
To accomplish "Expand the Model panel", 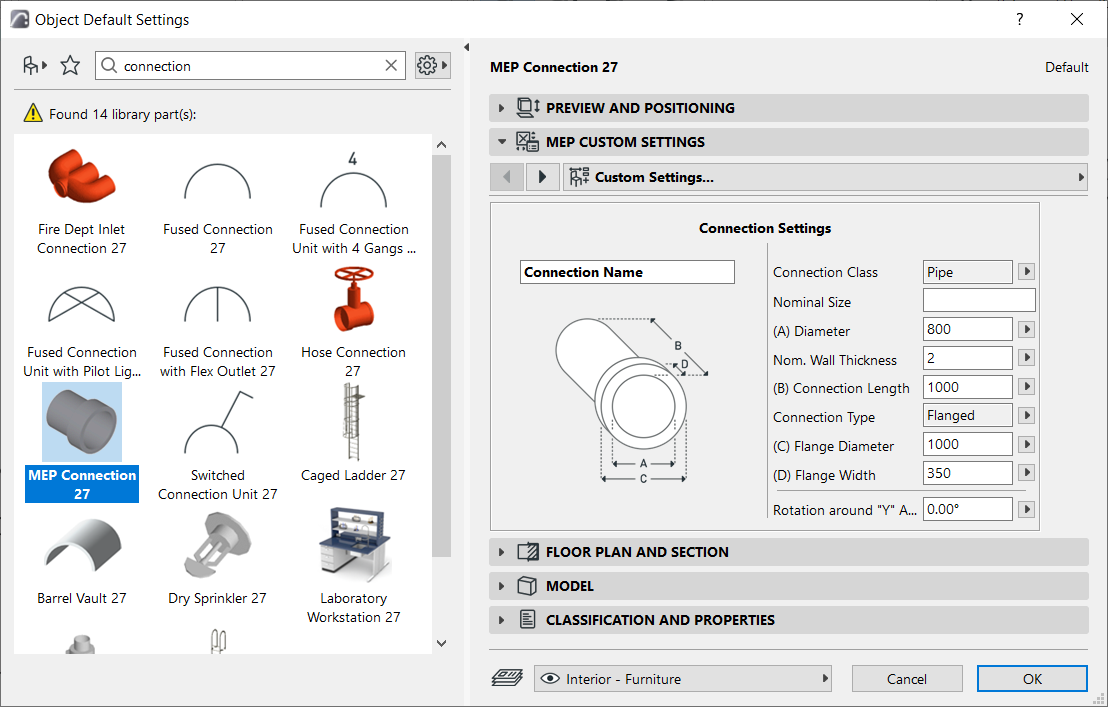I will 501,586.
